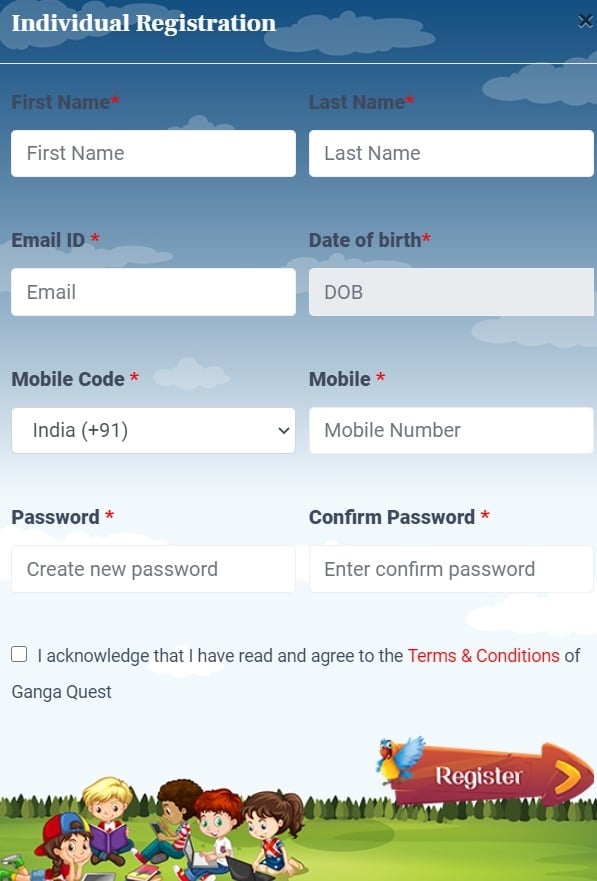Focus the First Name input field
The height and width of the screenshot is (881, 597).
[x=153, y=153]
